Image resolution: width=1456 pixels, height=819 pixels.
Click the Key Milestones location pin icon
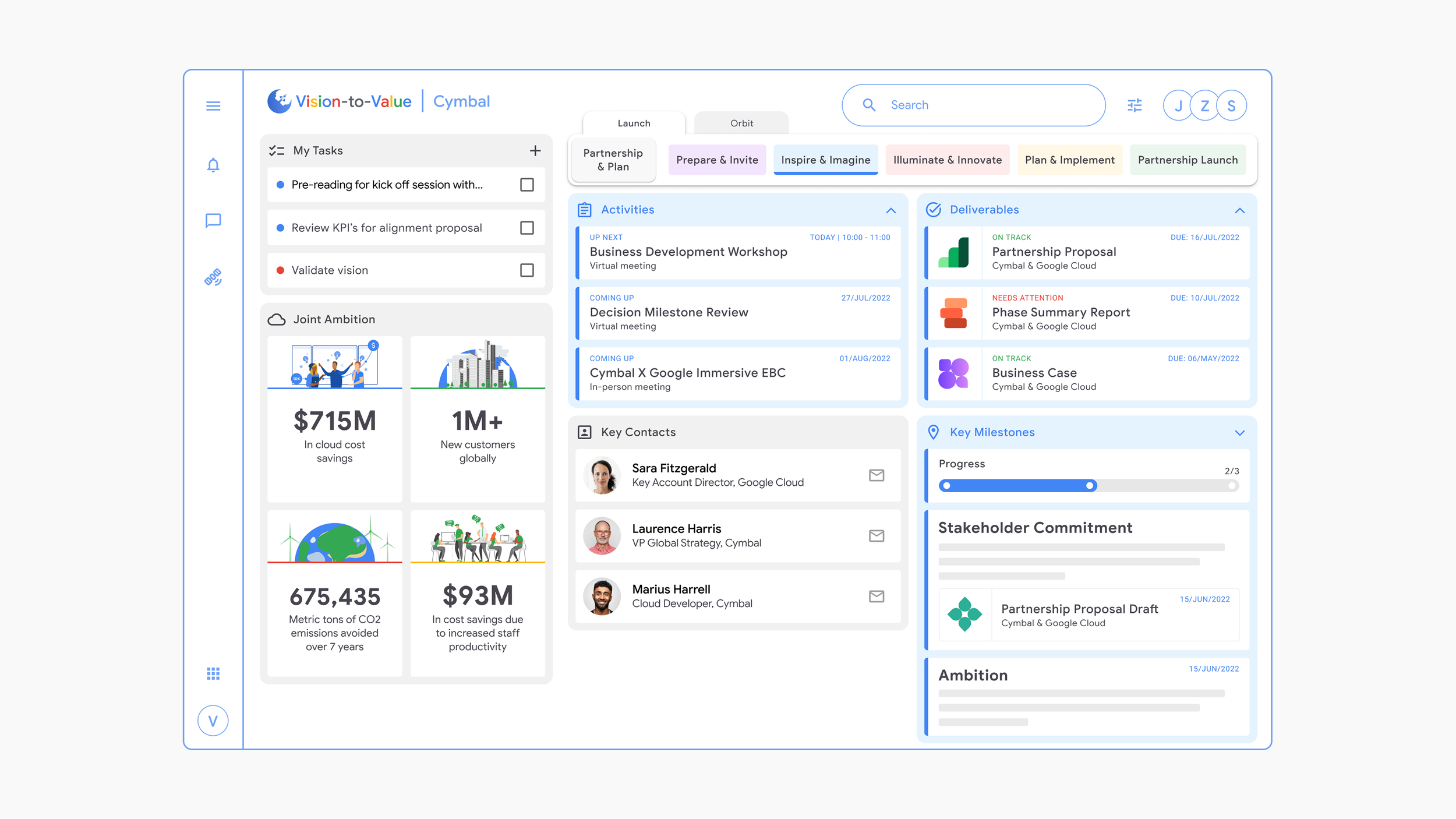934,432
